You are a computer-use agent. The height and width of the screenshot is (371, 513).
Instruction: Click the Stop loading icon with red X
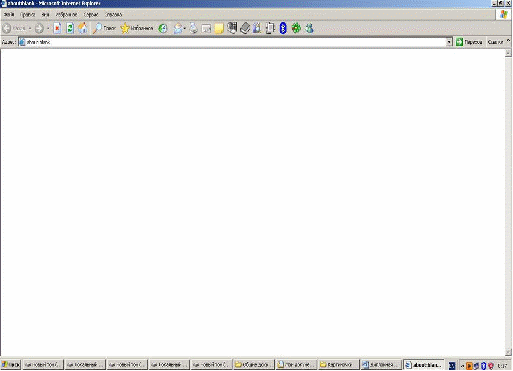click(x=57, y=28)
